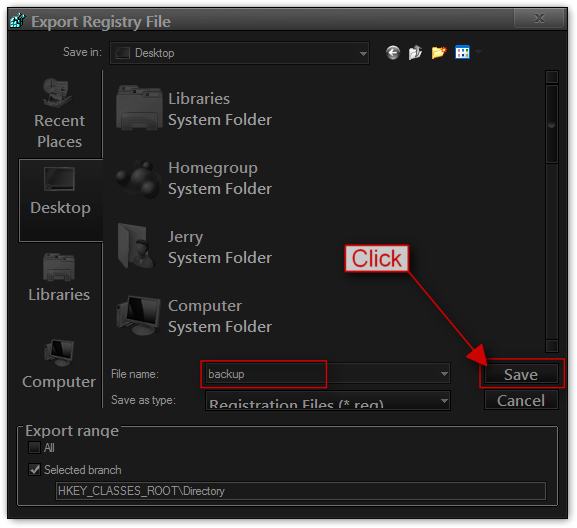Click the Cancel button
This screenshot has width=577, height=528.
pos(521,400)
